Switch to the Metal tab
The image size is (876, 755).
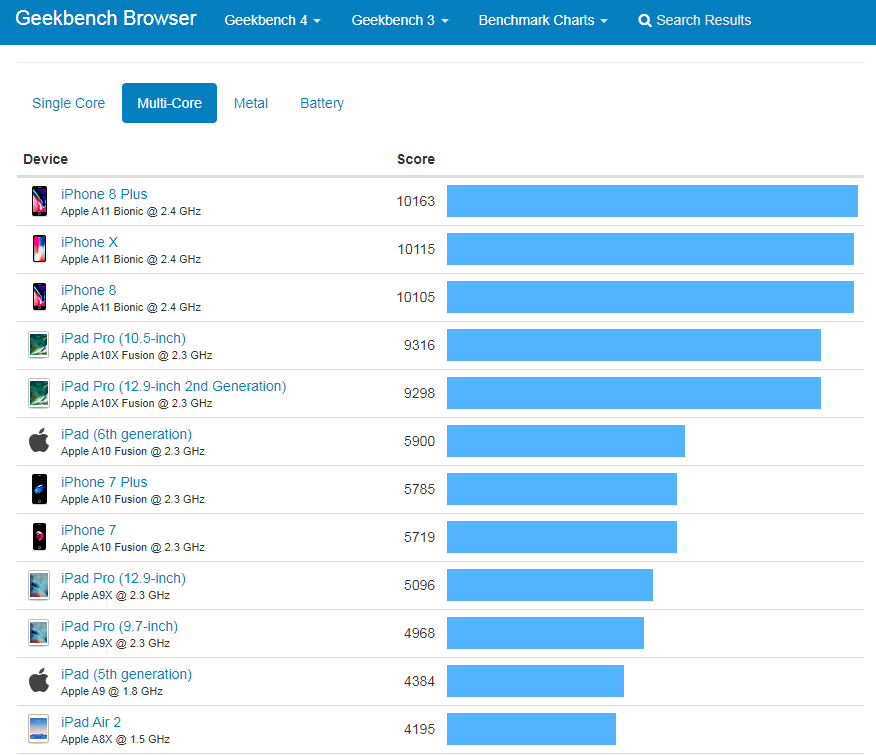[251, 103]
